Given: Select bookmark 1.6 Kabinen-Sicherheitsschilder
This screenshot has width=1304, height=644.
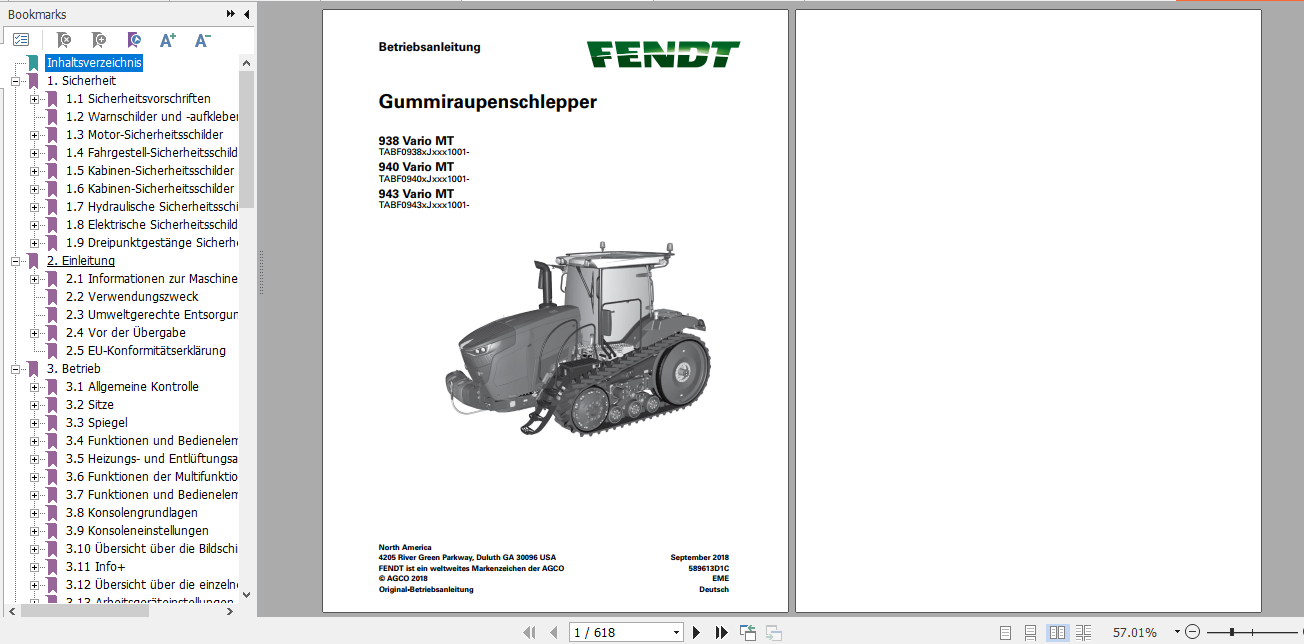Looking at the screenshot, I should pyautogui.click(x=150, y=189).
